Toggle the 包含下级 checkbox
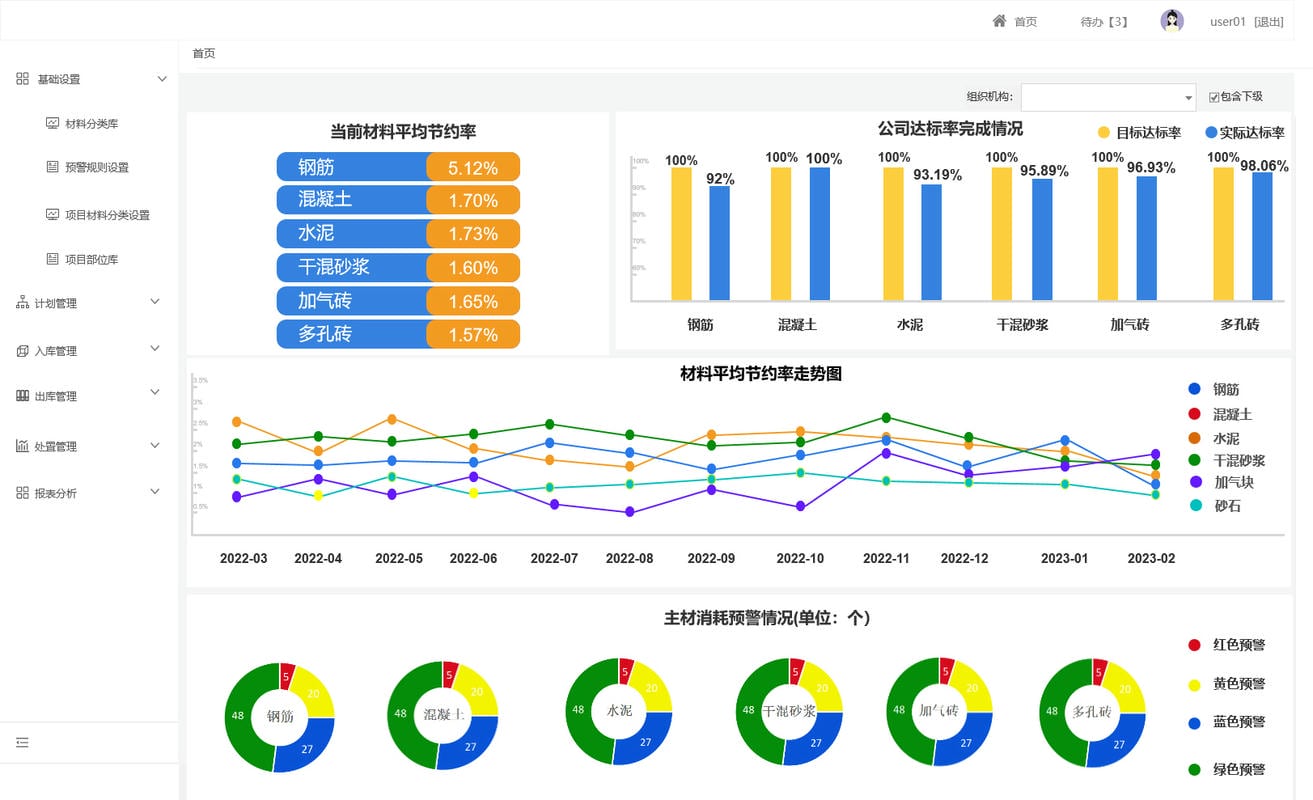 pyautogui.click(x=1214, y=97)
